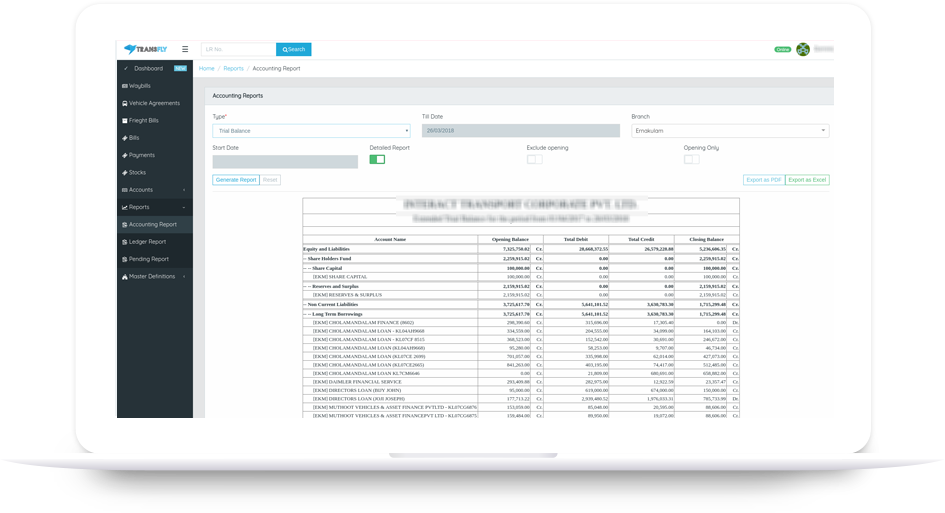Screen dimensions: 945x513
Task: Export the report as Excel
Action: point(807,180)
